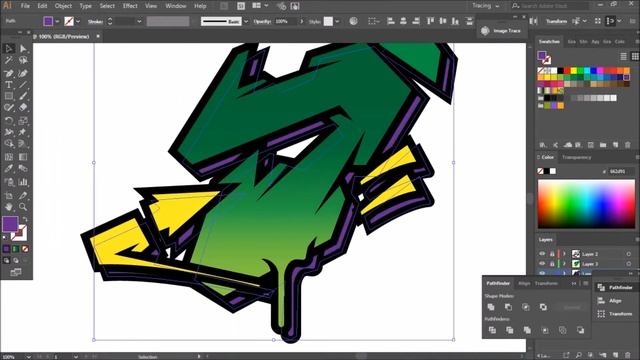640x360 pixels.
Task: Set fill to None mode button
Action: tap(25, 249)
